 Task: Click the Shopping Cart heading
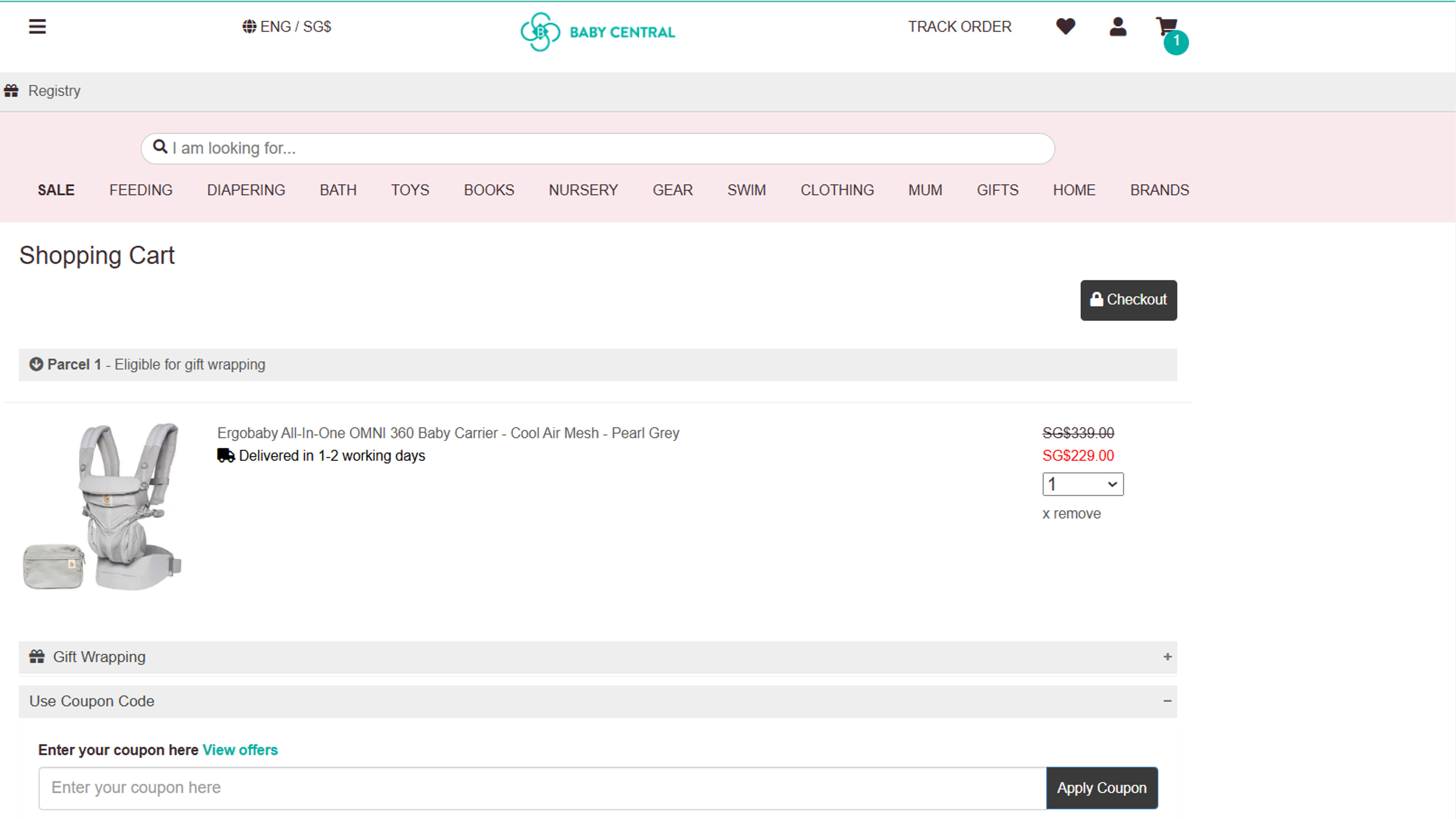(97, 256)
